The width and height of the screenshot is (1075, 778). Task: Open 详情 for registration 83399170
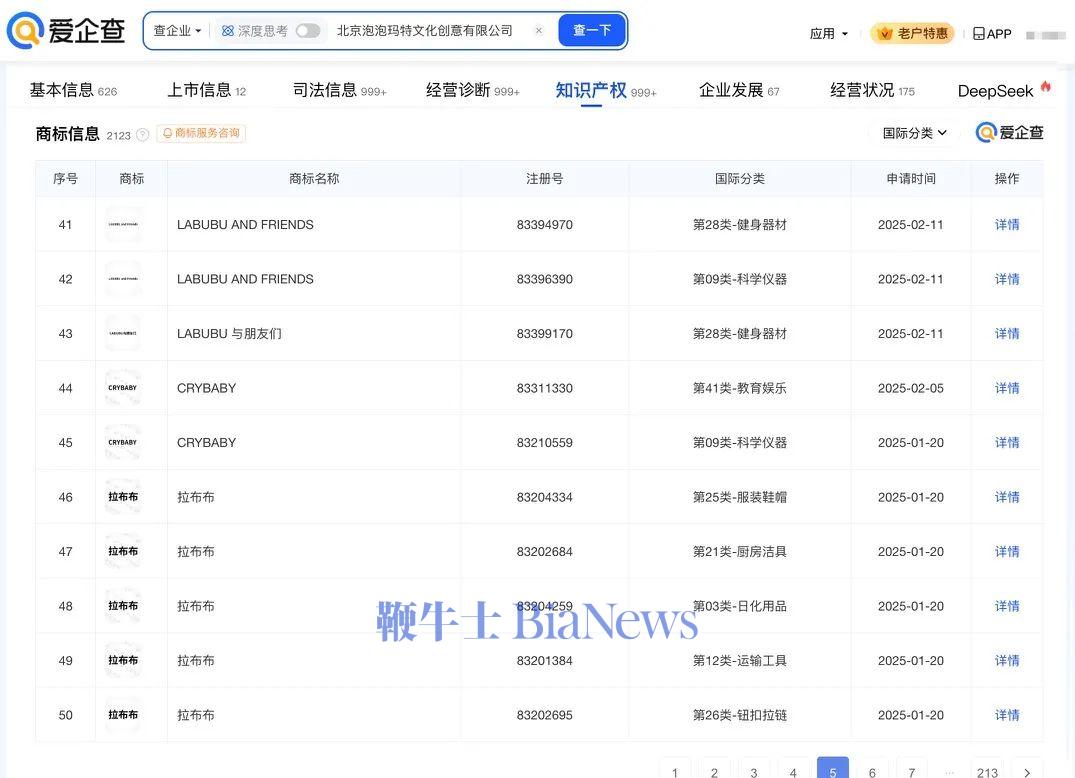1006,333
